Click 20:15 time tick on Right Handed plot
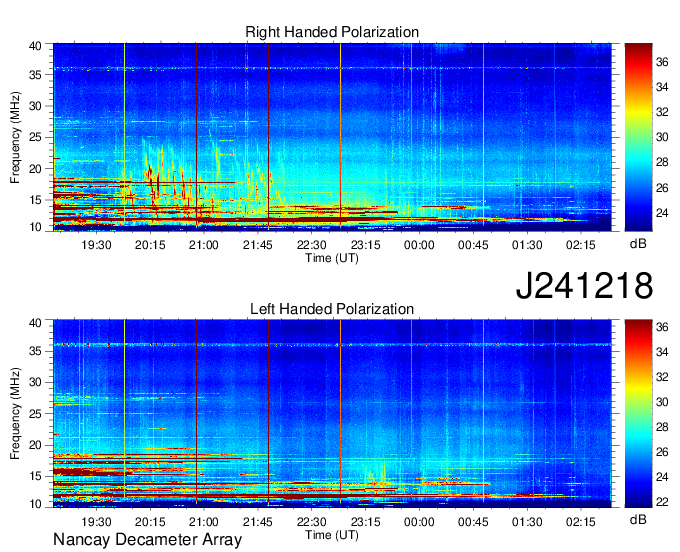The image size is (680, 552). (x=150, y=245)
